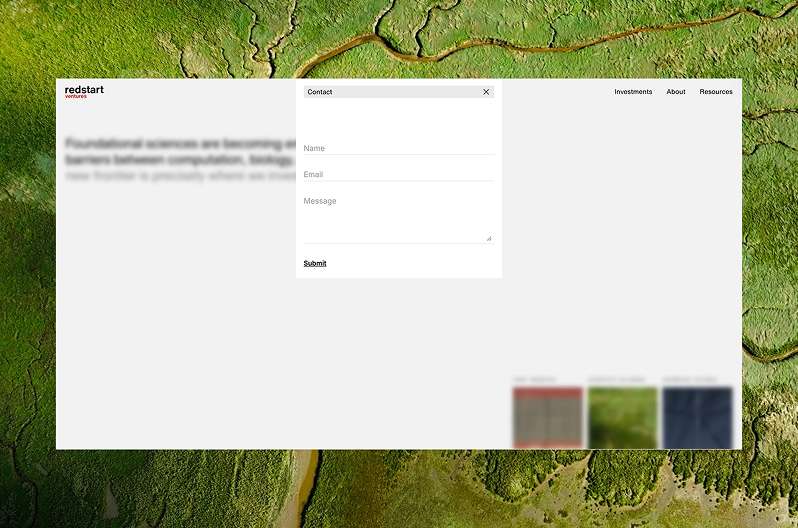This screenshot has height=528, width=798.
Task: Open the Resources navigation link
Action: pyautogui.click(x=715, y=92)
